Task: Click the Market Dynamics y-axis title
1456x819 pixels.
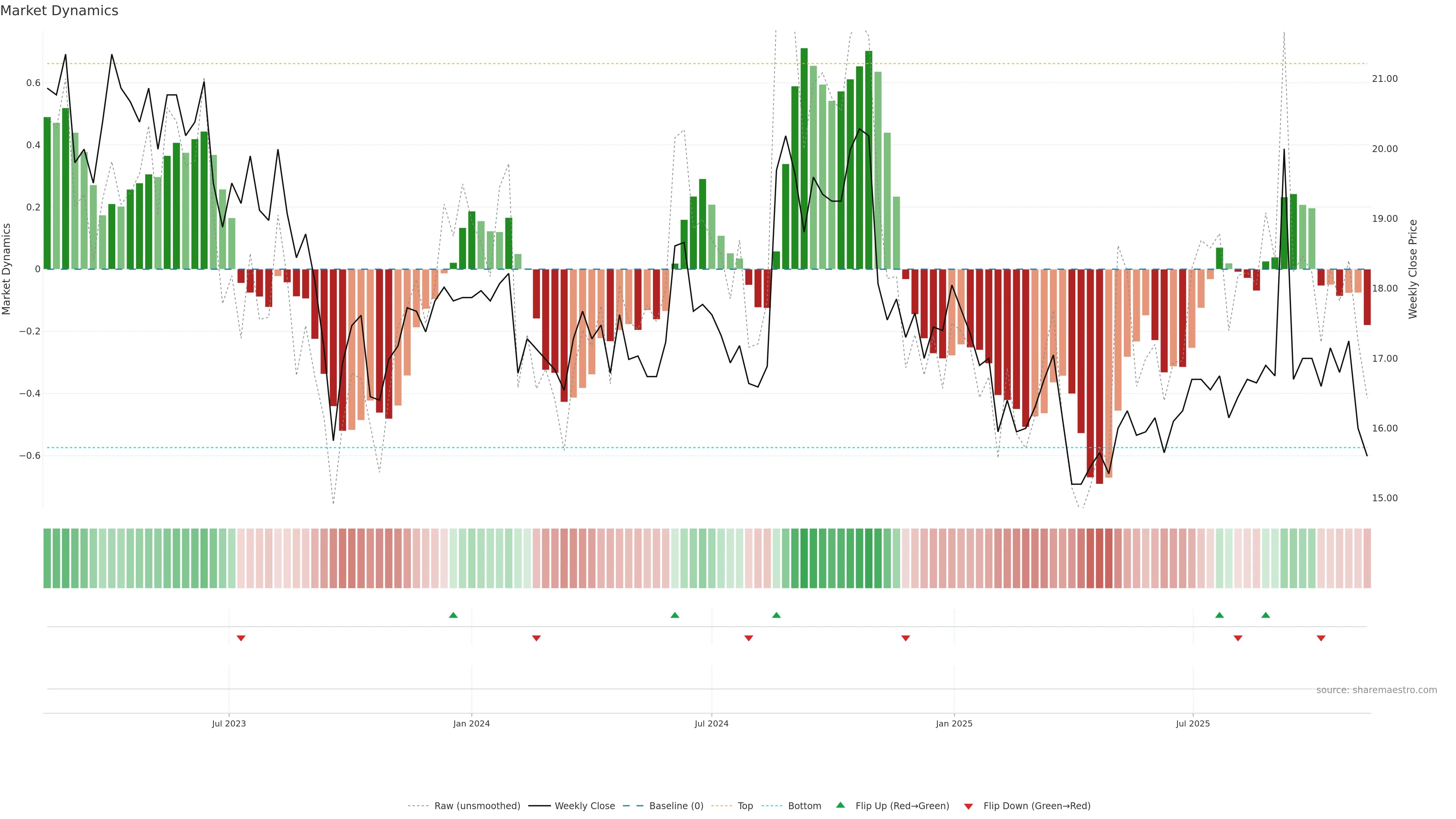Action: point(7,269)
